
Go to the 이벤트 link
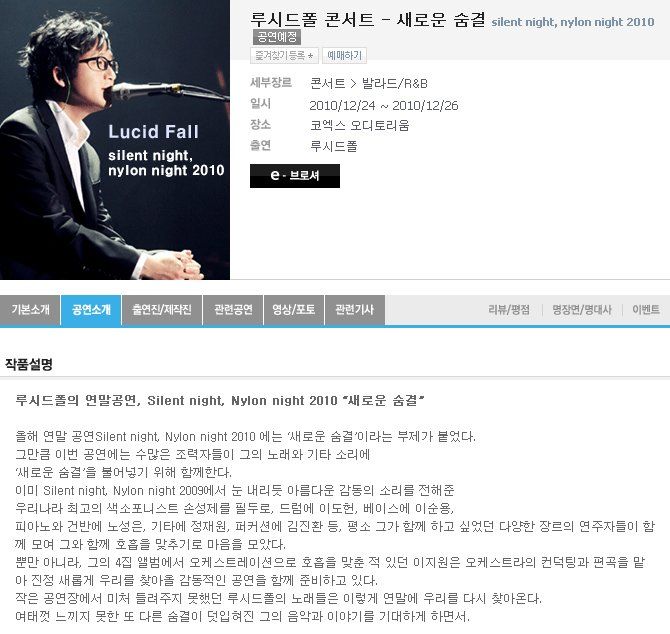(646, 310)
